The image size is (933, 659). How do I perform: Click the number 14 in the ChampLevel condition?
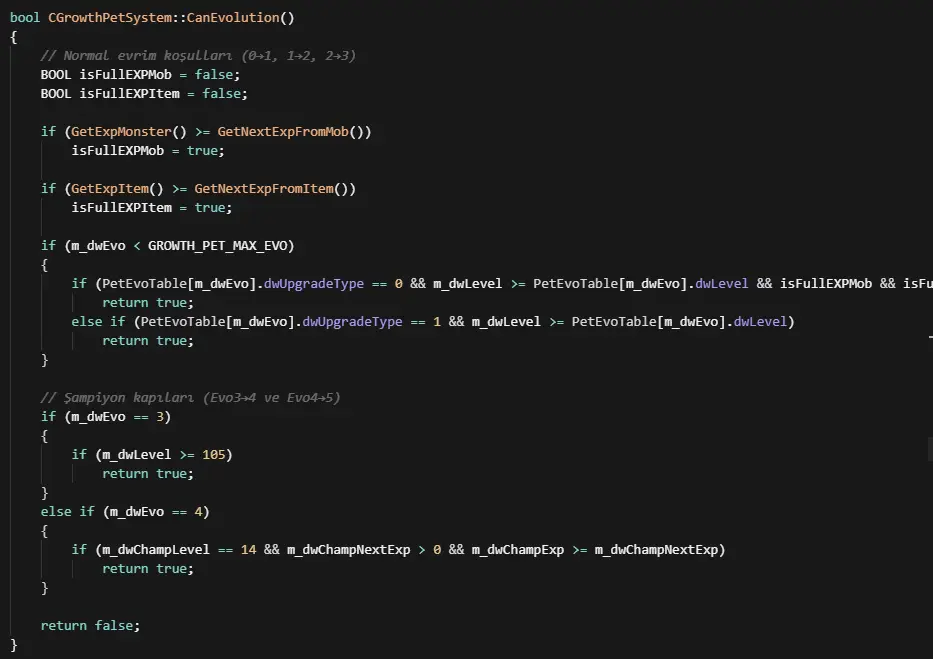tap(248, 550)
